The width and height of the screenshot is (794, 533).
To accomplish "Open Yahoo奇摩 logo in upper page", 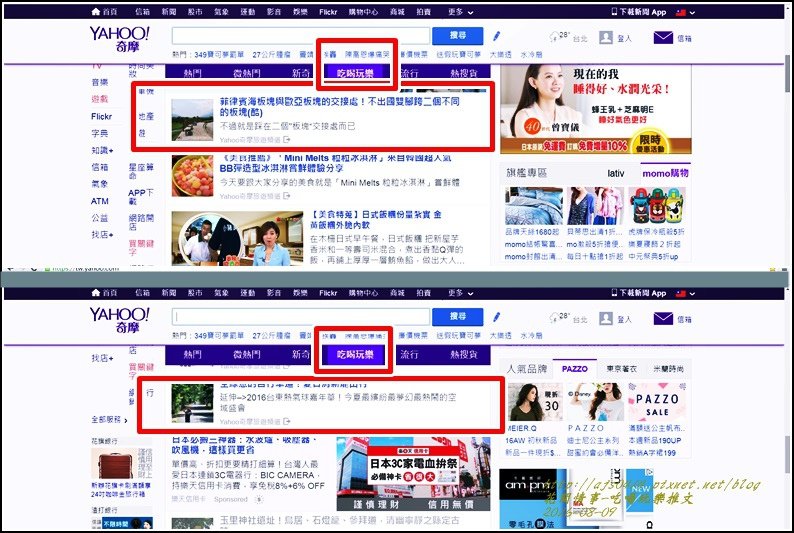I will coord(120,39).
